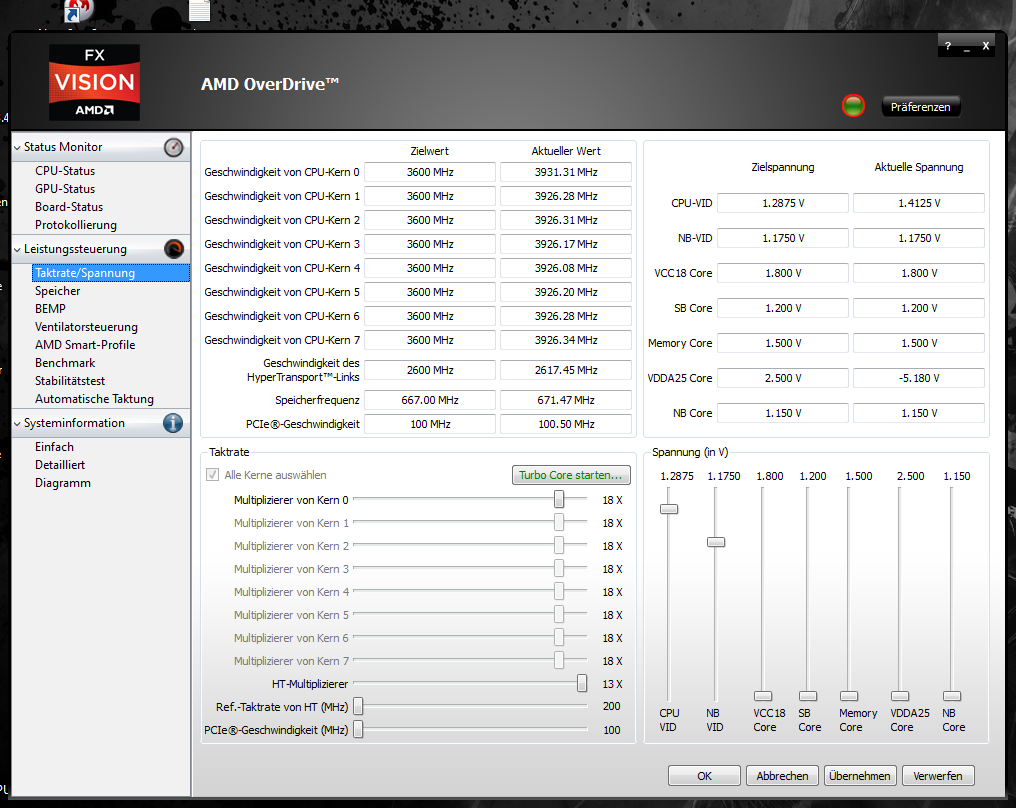Click CPU-Kern 0 current value 3931.31 MHz

[x=566, y=172]
